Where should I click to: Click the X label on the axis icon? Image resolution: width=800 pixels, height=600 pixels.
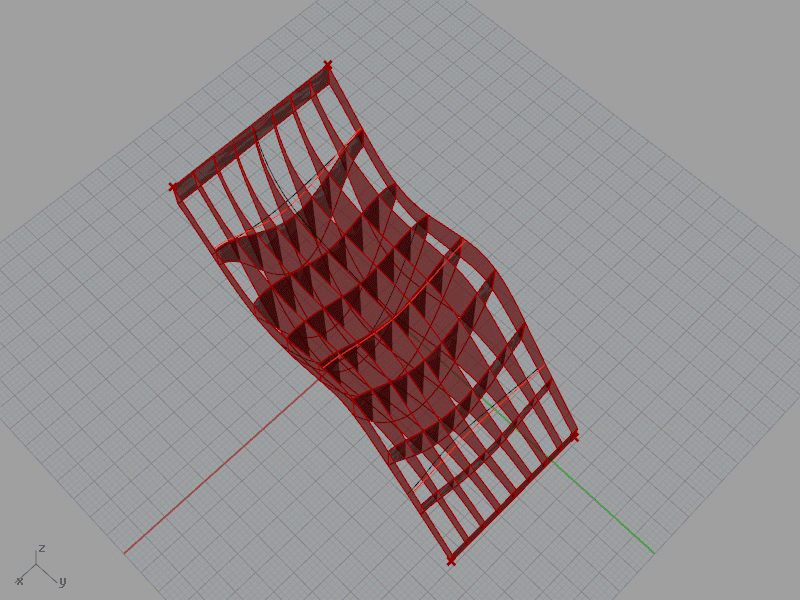coord(19,581)
